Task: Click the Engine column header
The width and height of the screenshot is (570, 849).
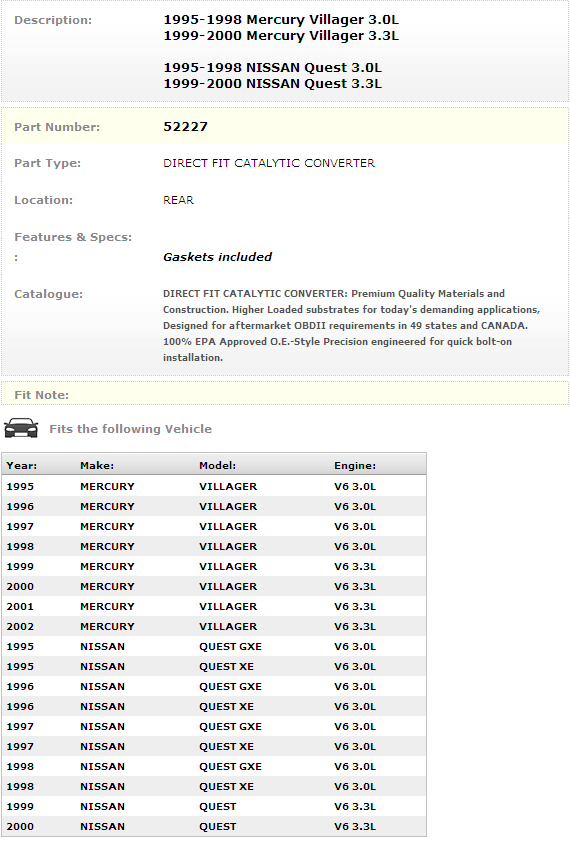Action: (x=355, y=466)
